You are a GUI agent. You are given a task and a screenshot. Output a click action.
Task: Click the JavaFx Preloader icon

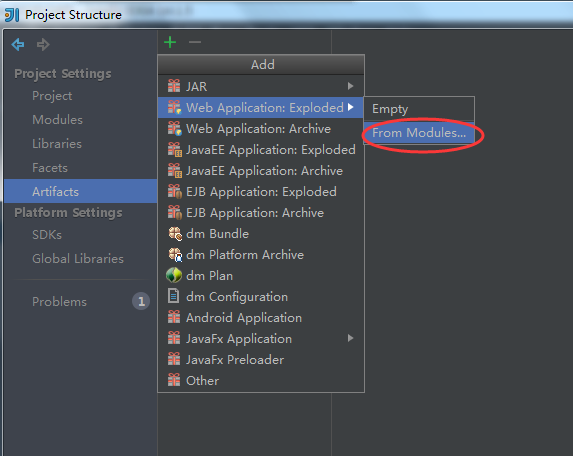tap(174, 359)
